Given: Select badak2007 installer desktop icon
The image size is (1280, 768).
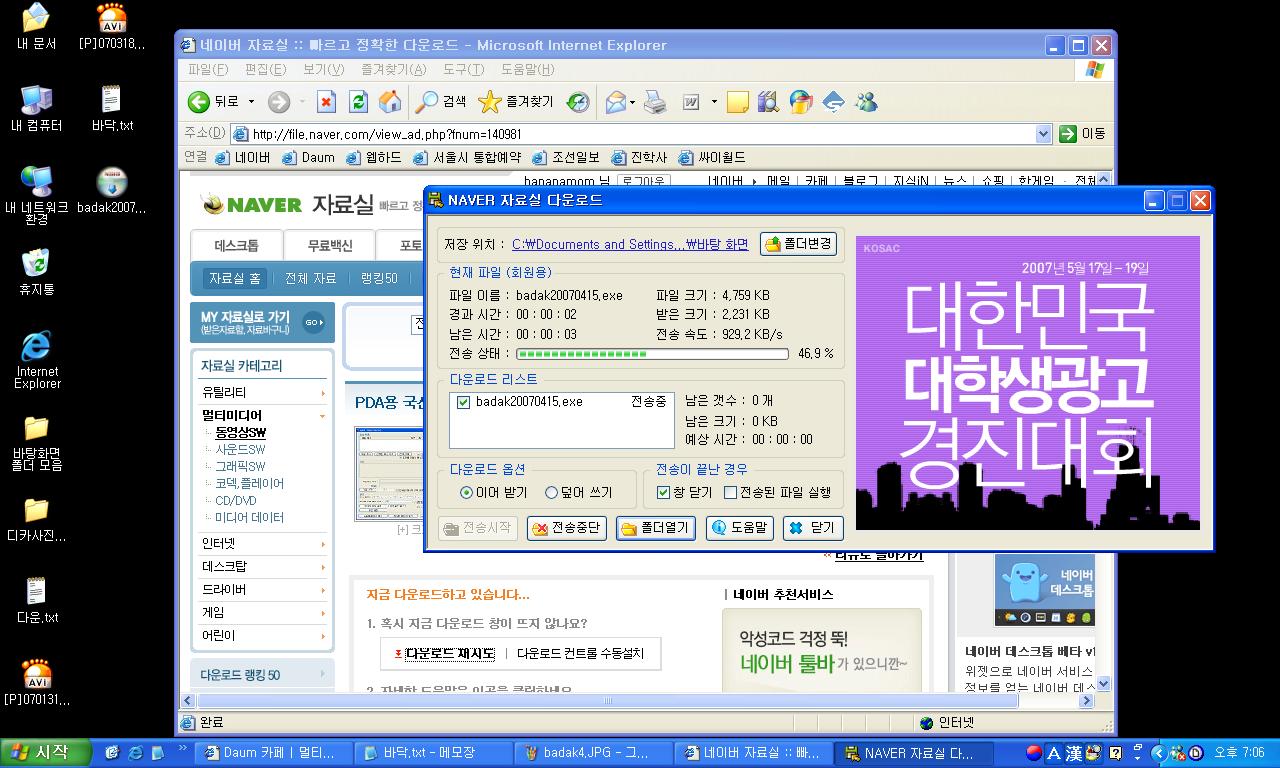Looking at the screenshot, I should (x=112, y=190).
